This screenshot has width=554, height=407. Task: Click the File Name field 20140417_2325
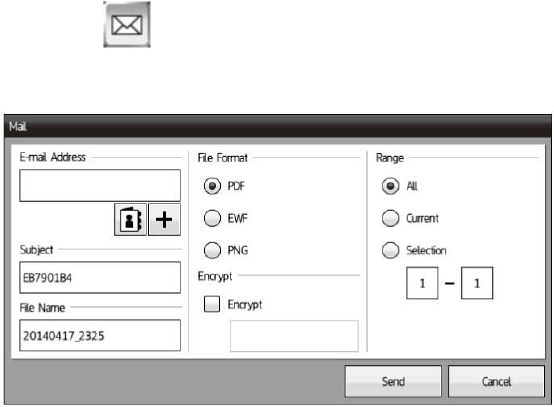pos(100,336)
